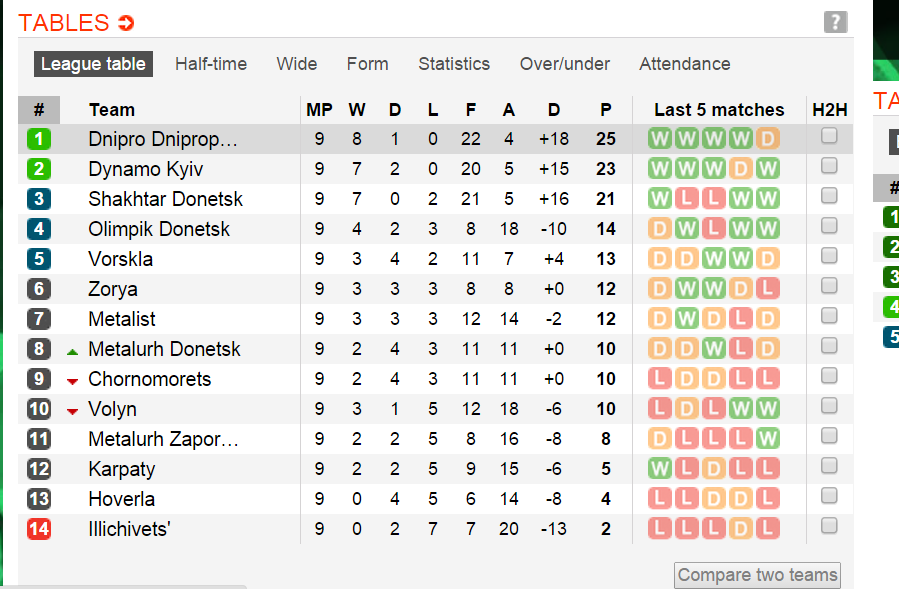Click Dnipro's most recent draw result icon
Screen dimensions: 899x589
coord(767,139)
